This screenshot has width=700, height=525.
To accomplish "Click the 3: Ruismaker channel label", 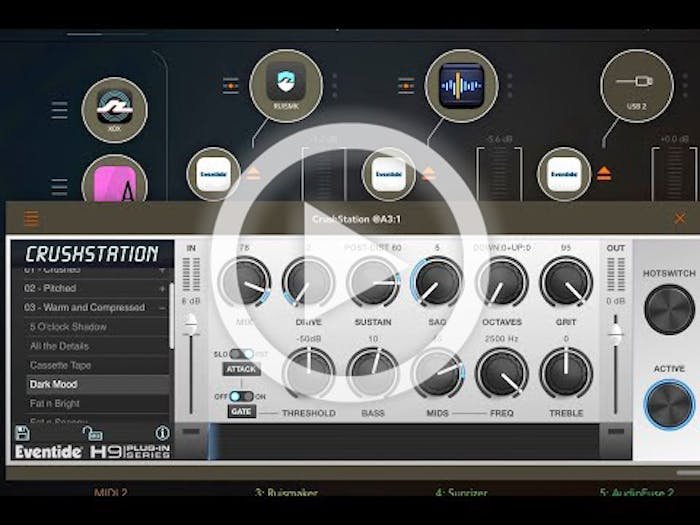I will pyautogui.click(x=286, y=492).
